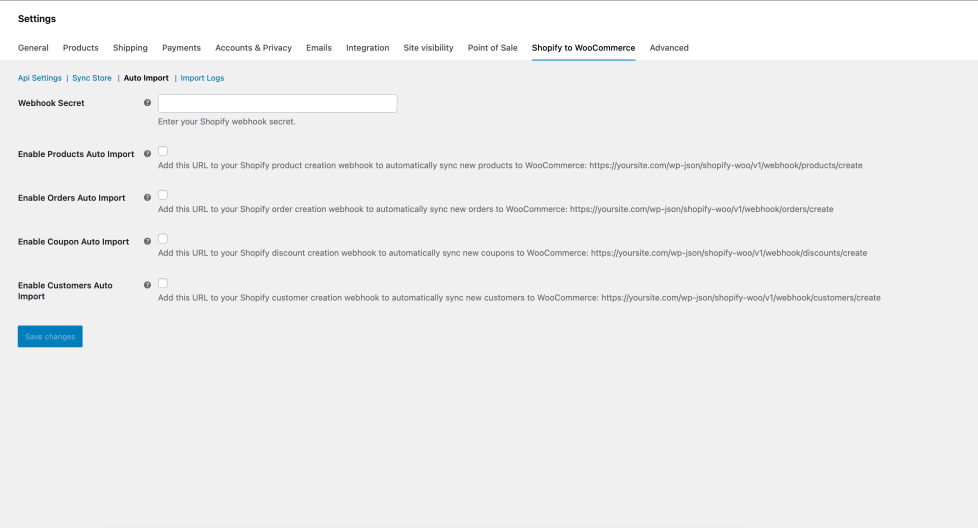Switch to the Products tab
This screenshot has width=978, height=528.
(81, 48)
